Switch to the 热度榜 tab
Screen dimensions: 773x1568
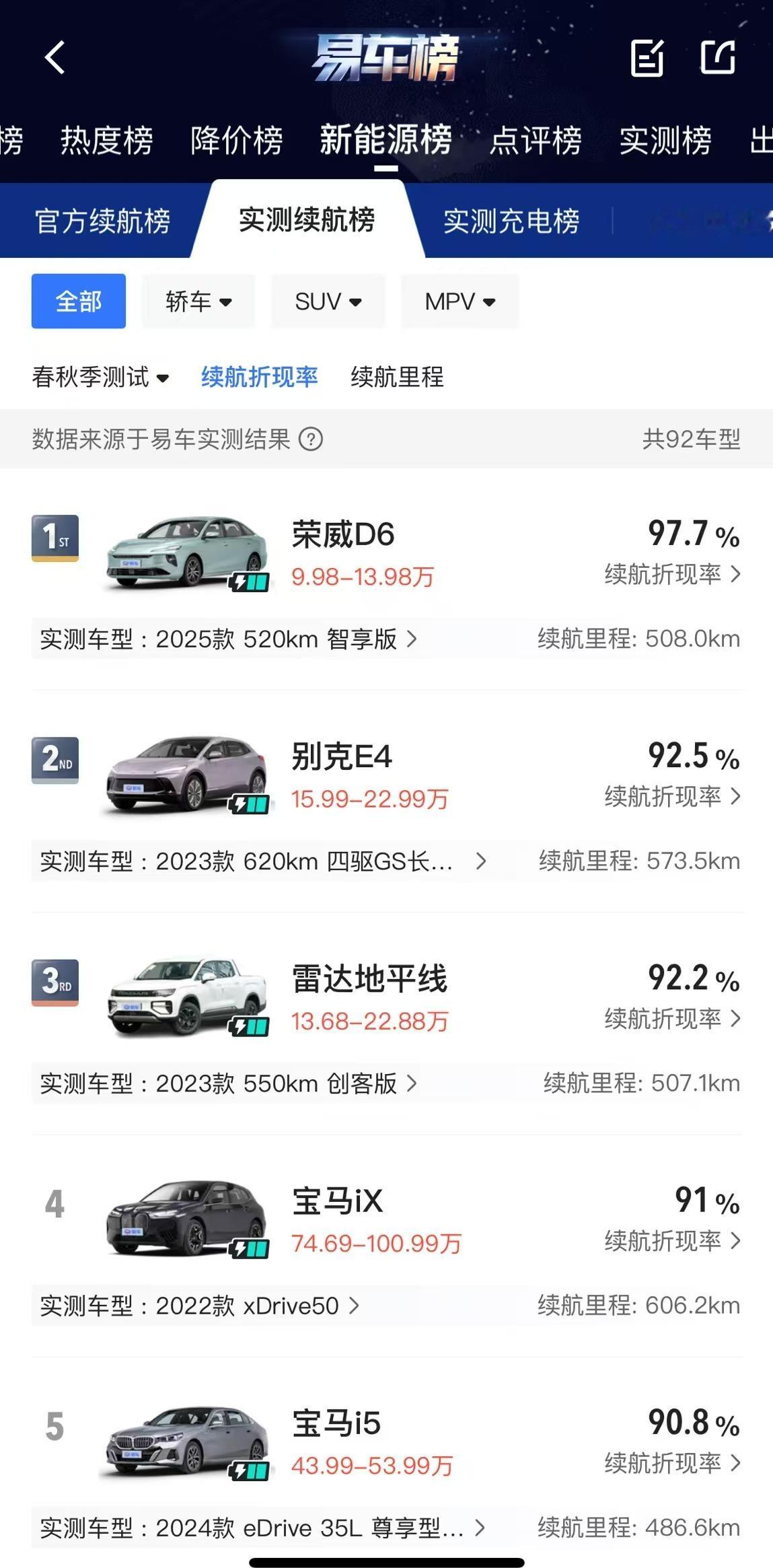(107, 141)
